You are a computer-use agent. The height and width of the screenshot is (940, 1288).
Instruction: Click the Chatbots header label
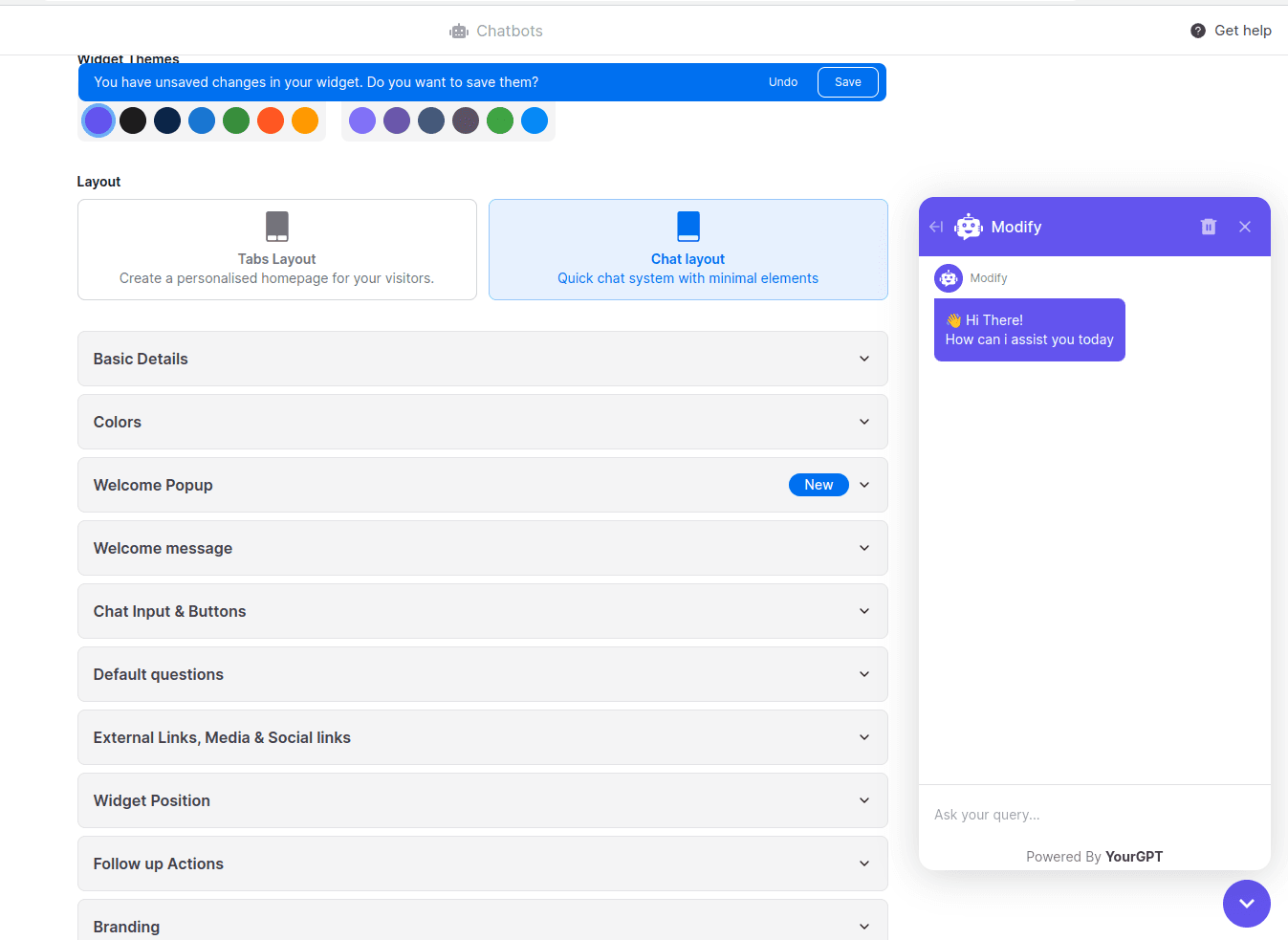(x=510, y=31)
